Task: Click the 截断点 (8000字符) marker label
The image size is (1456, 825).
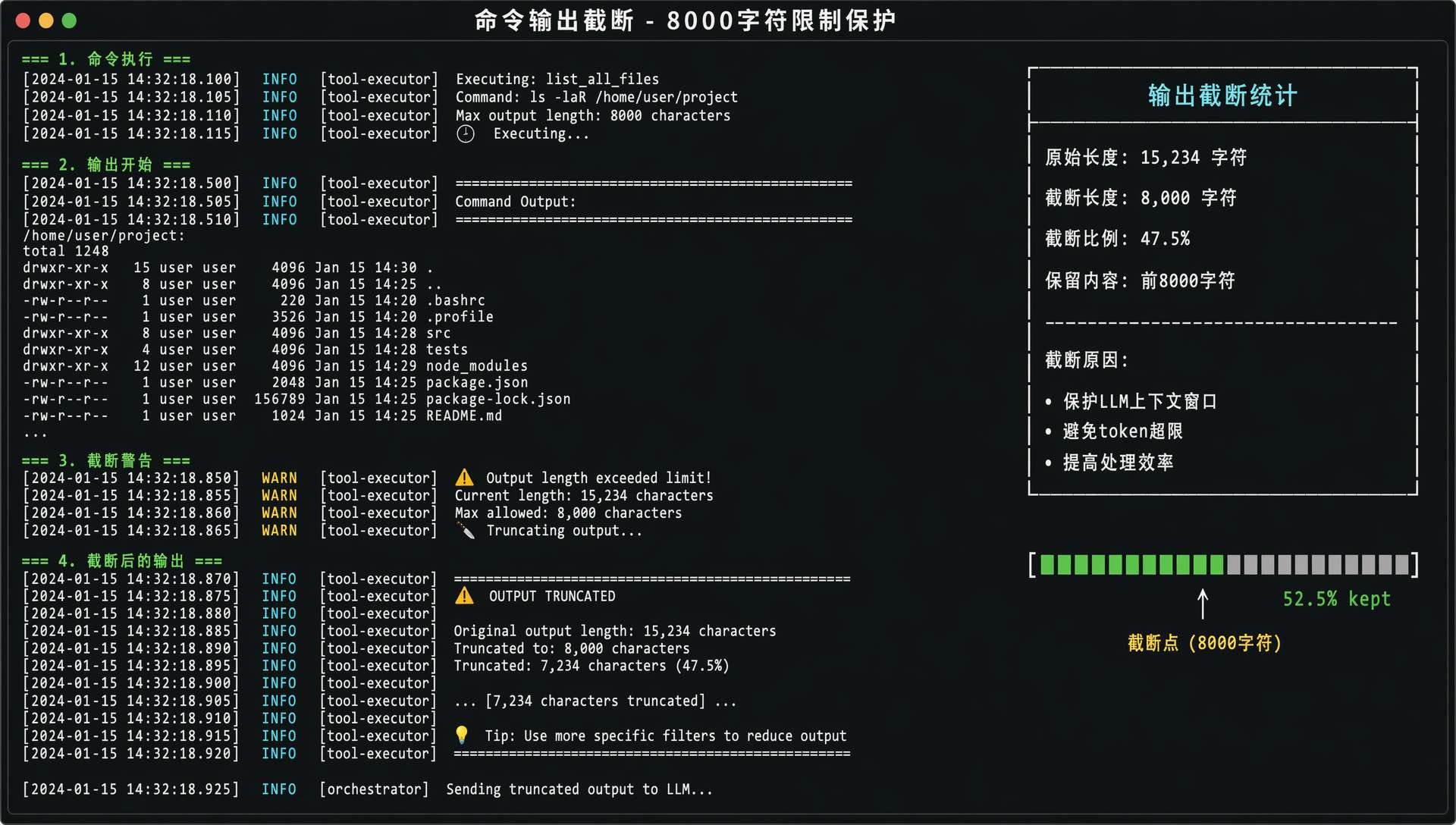Action: (1204, 643)
